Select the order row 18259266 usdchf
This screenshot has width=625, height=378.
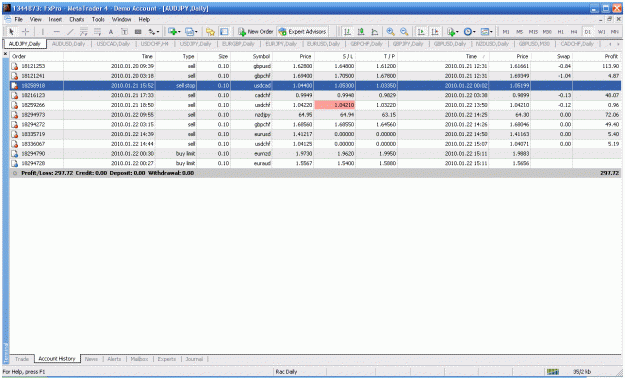315,105
